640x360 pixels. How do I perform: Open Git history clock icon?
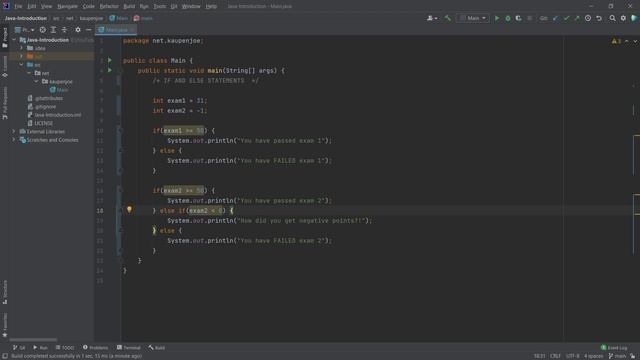(588, 18)
